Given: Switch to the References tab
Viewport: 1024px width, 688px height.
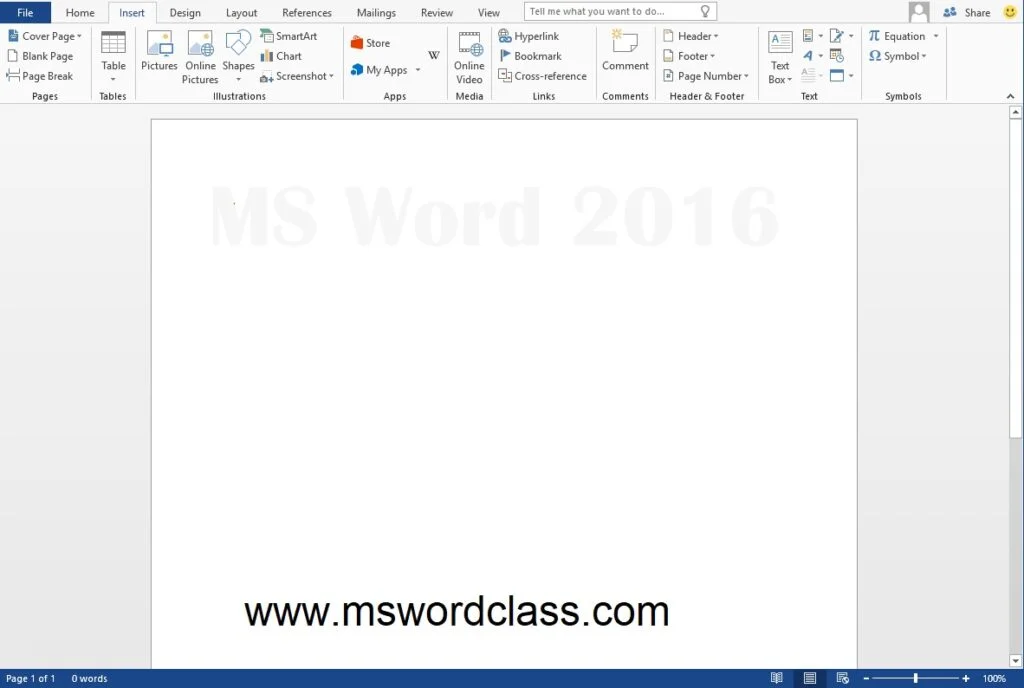Looking at the screenshot, I should coord(306,12).
